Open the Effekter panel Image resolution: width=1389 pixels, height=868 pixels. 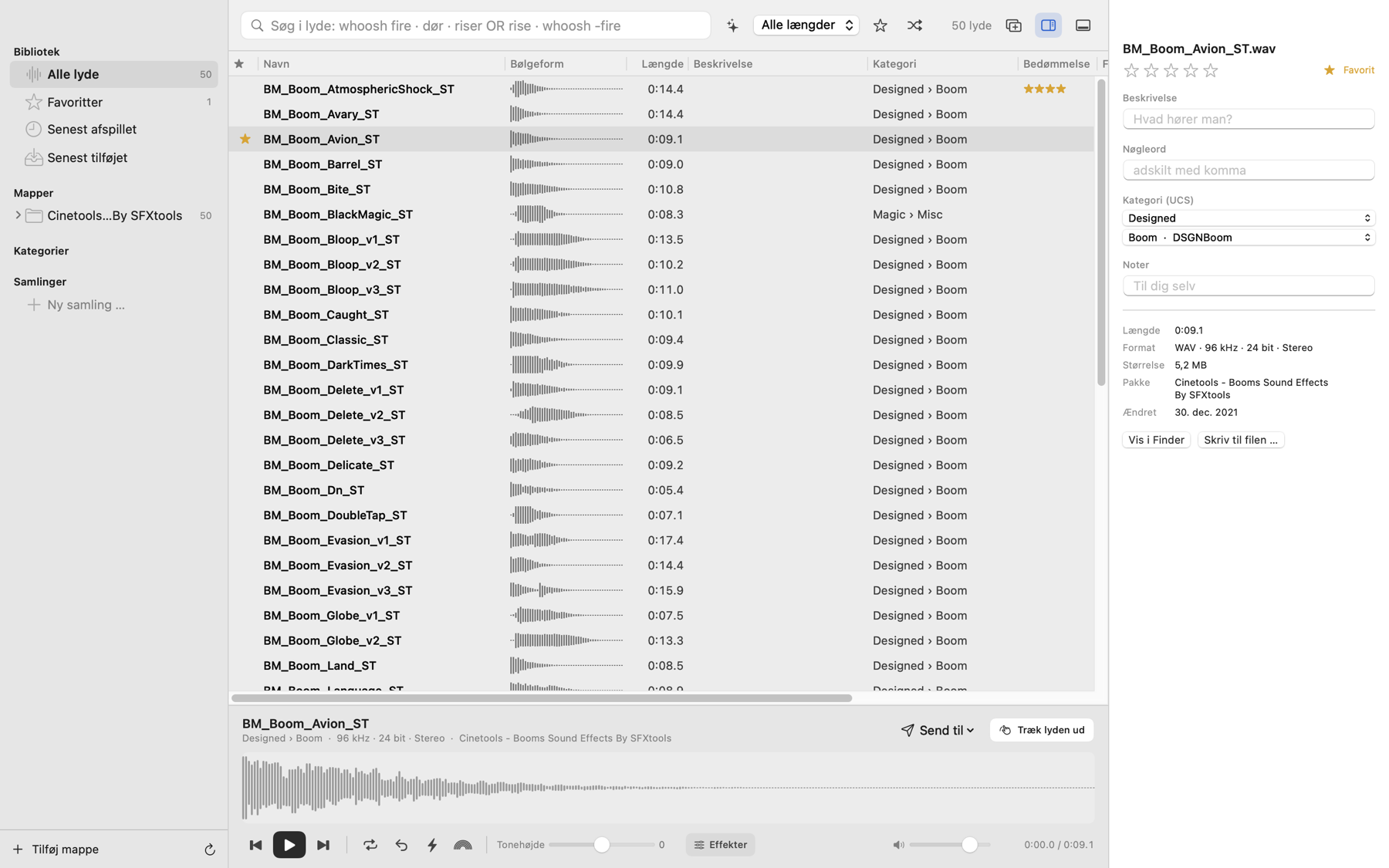coord(721,845)
